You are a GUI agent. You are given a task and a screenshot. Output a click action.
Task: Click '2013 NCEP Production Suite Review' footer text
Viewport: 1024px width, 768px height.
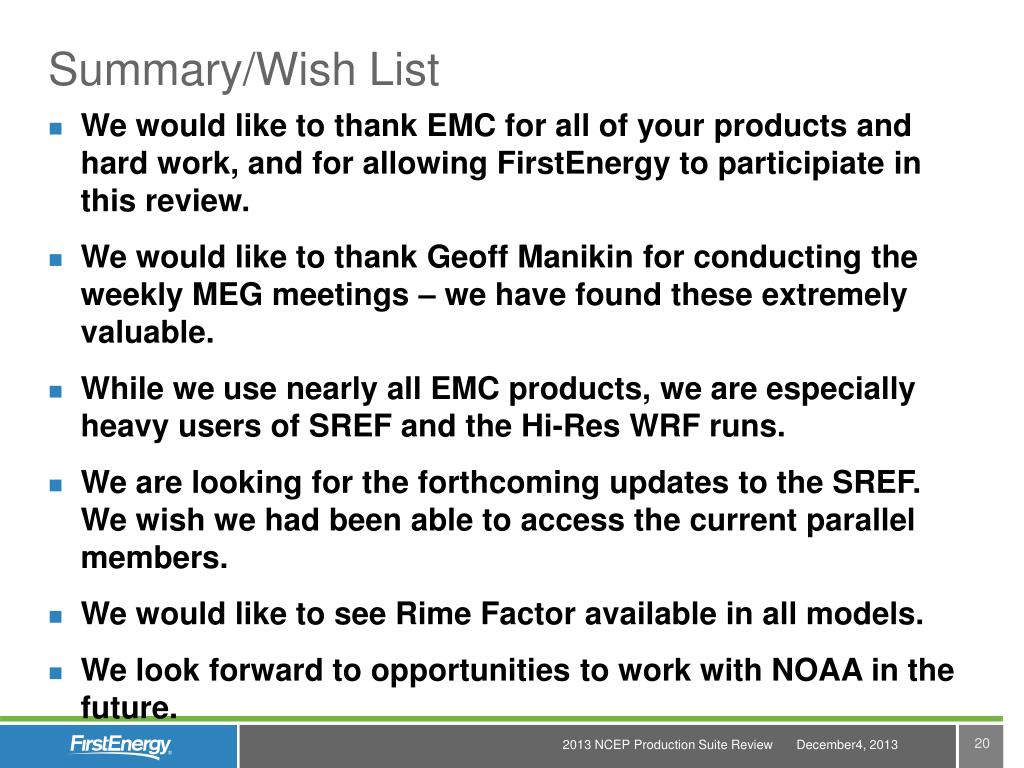pyautogui.click(x=667, y=744)
